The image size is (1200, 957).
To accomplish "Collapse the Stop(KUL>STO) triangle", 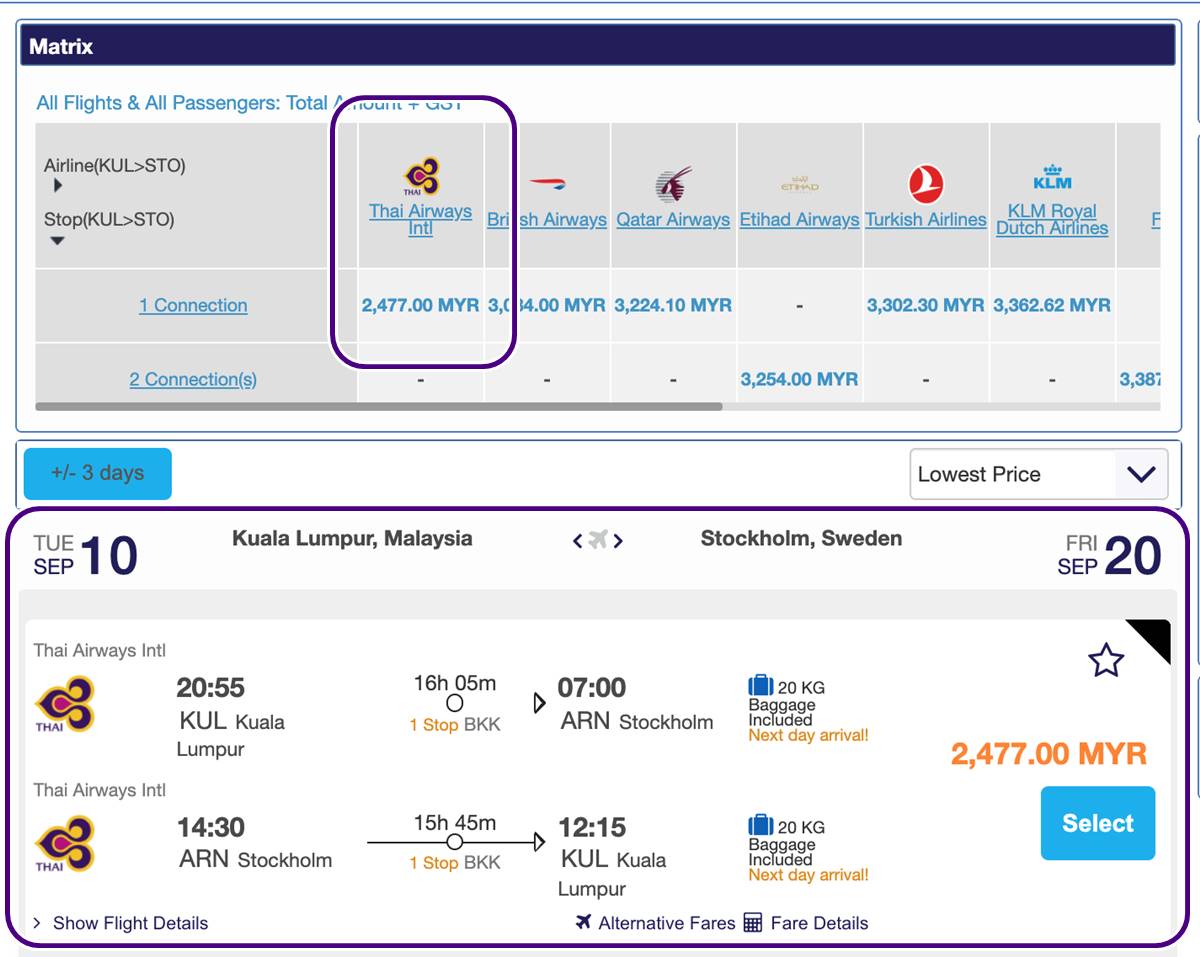I will [x=57, y=240].
